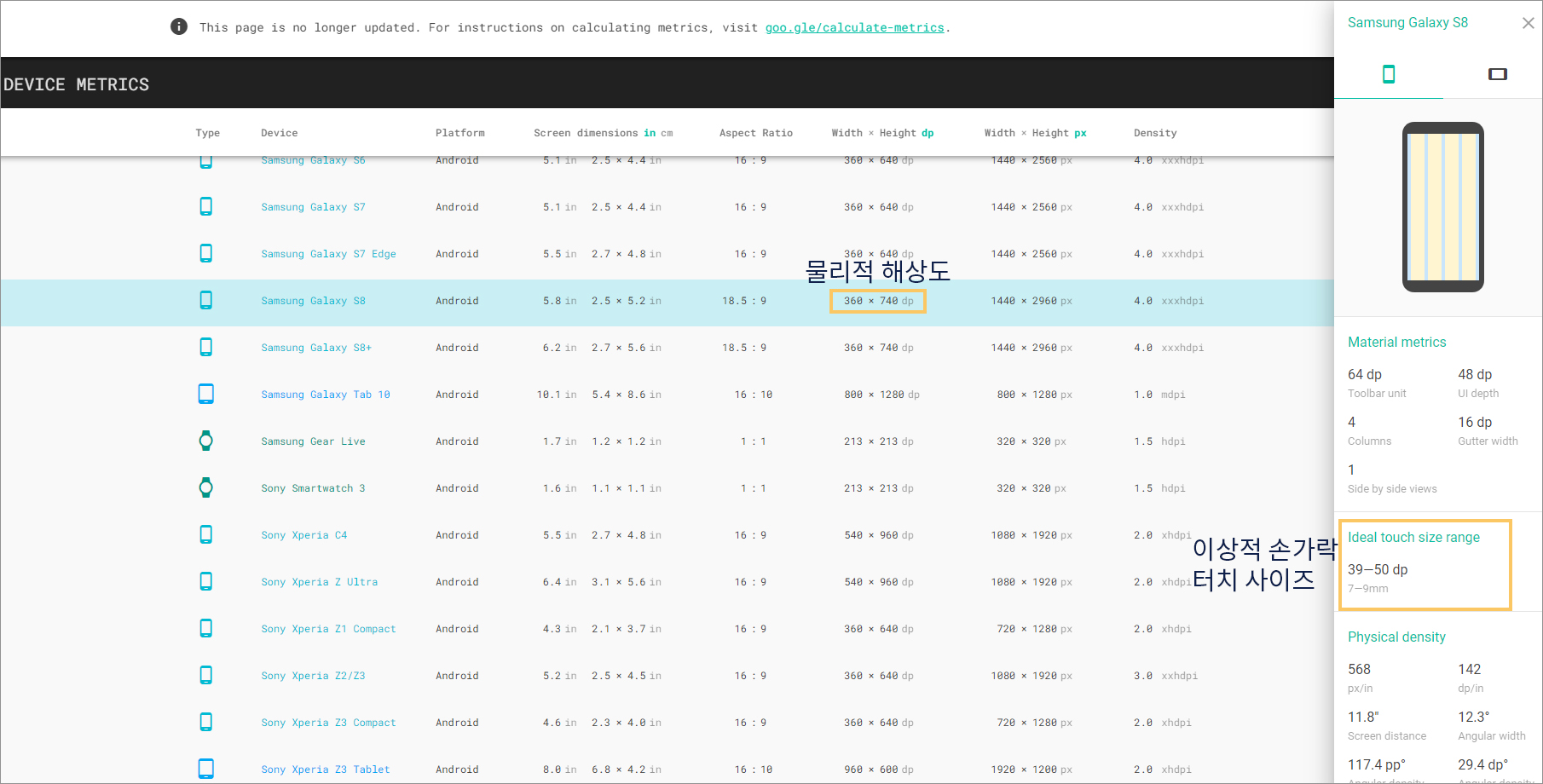Image resolution: width=1543 pixels, height=784 pixels.
Task: Toggle screen dimensions unit to in
Action: [650, 133]
